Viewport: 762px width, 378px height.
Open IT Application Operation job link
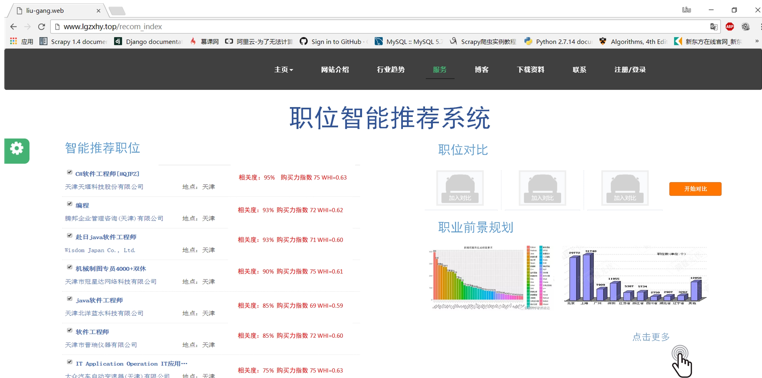pyautogui.click(x=131, y=363)
